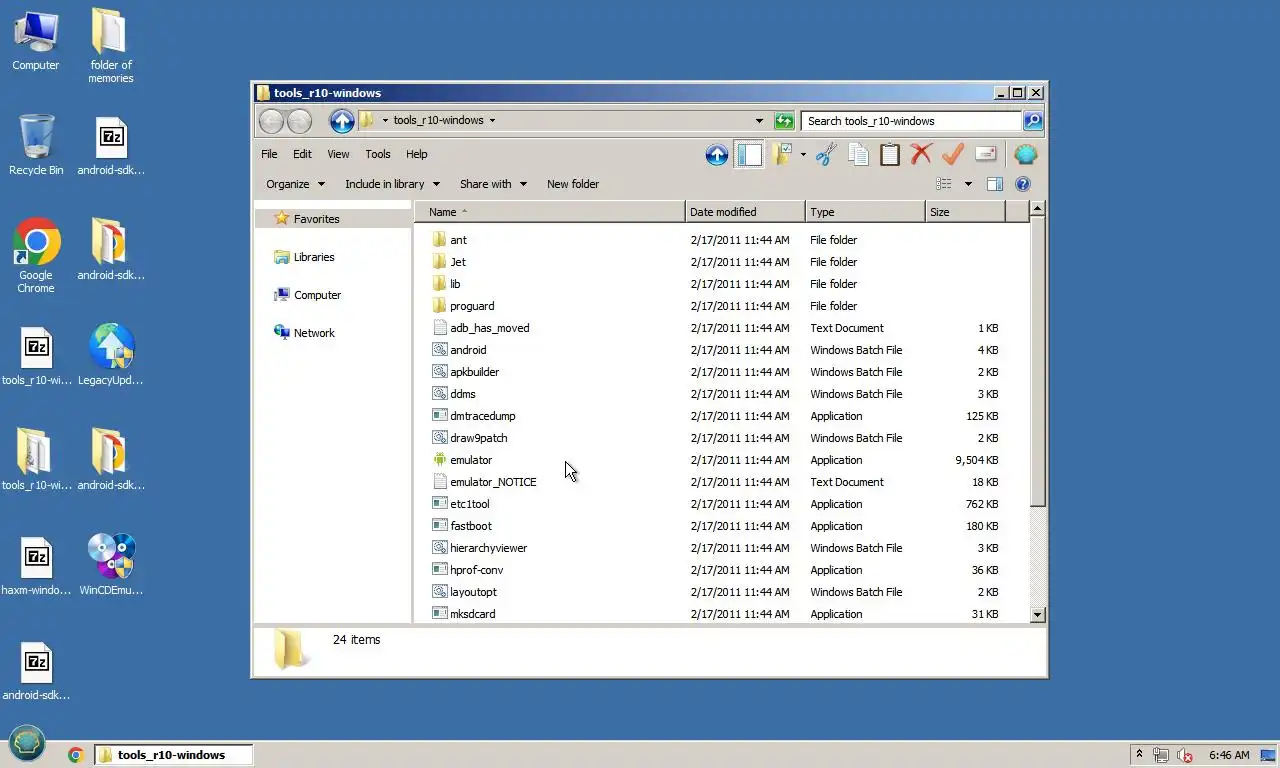Show hidden tray icons arrow
Viewport: 1280px width, 768px height.
[x=1138, y=755]
